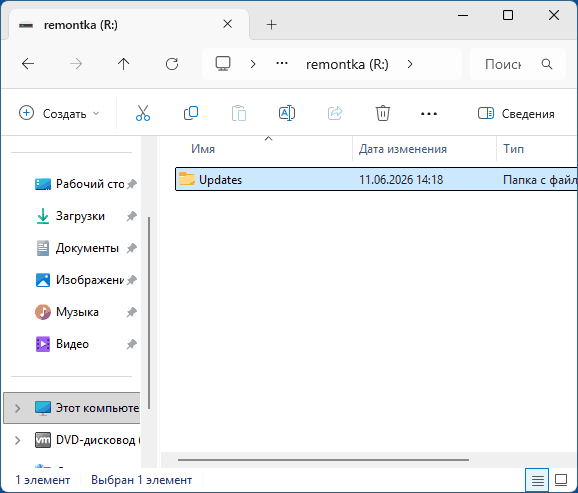Click the Refresh arrow icon
The width and height of the screenshot is (578, 493).
[172, 64]
